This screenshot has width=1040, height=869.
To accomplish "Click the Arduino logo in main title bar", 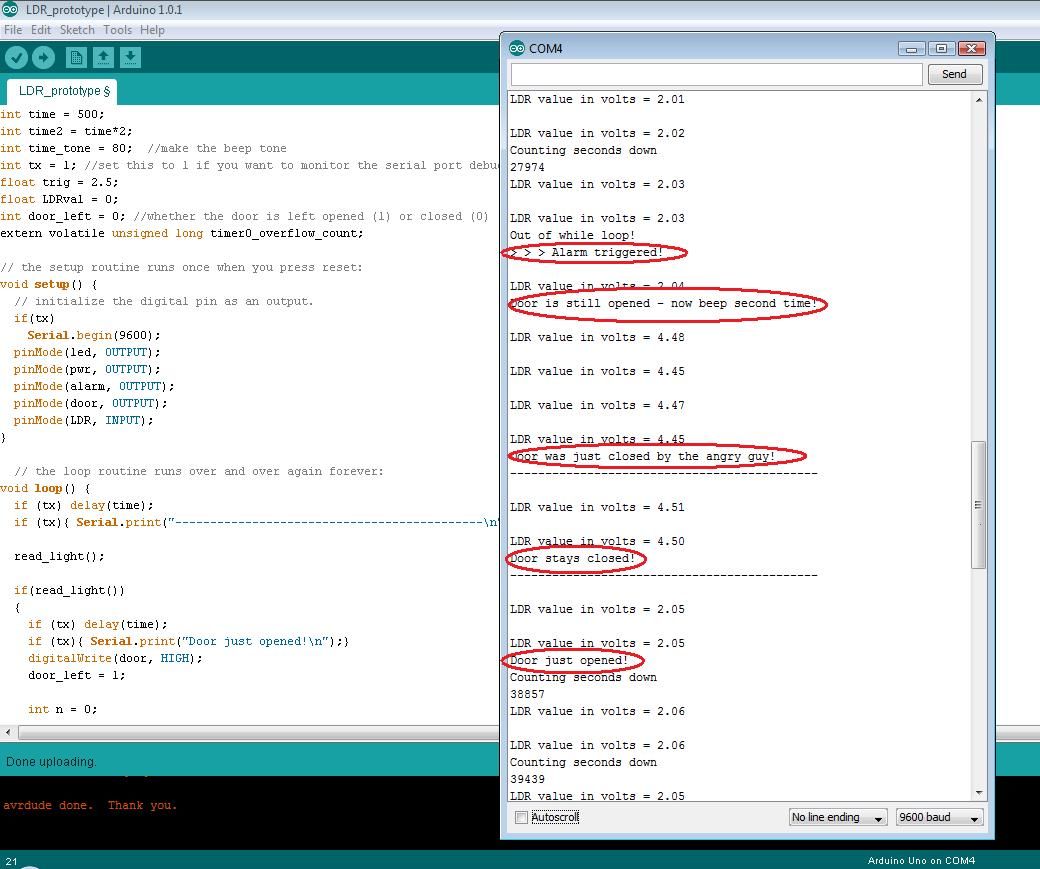I will (x=11, y=10).
